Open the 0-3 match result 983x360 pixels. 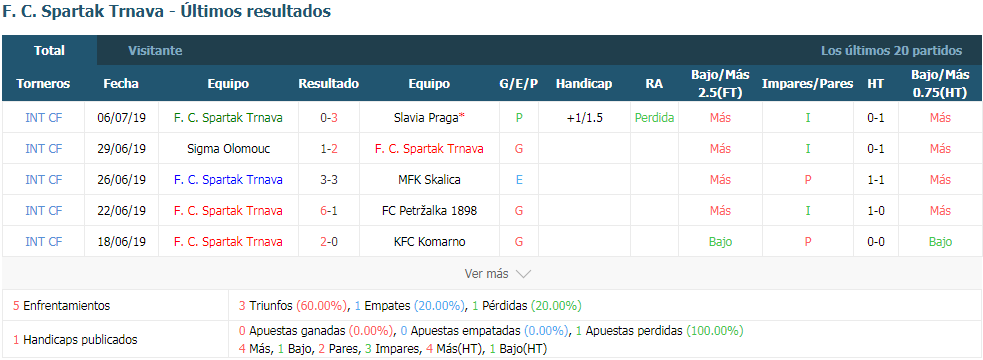[x=329, y=117]
